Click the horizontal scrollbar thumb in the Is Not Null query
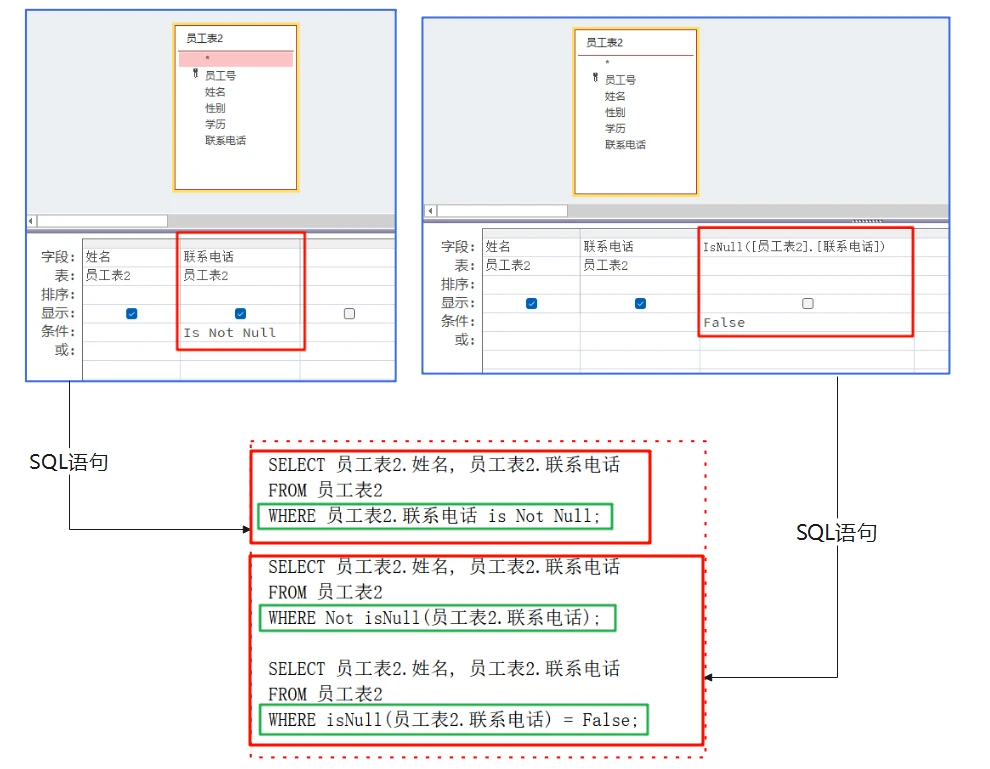The height and width of the screenshot is (769, 990). (102, 221)
